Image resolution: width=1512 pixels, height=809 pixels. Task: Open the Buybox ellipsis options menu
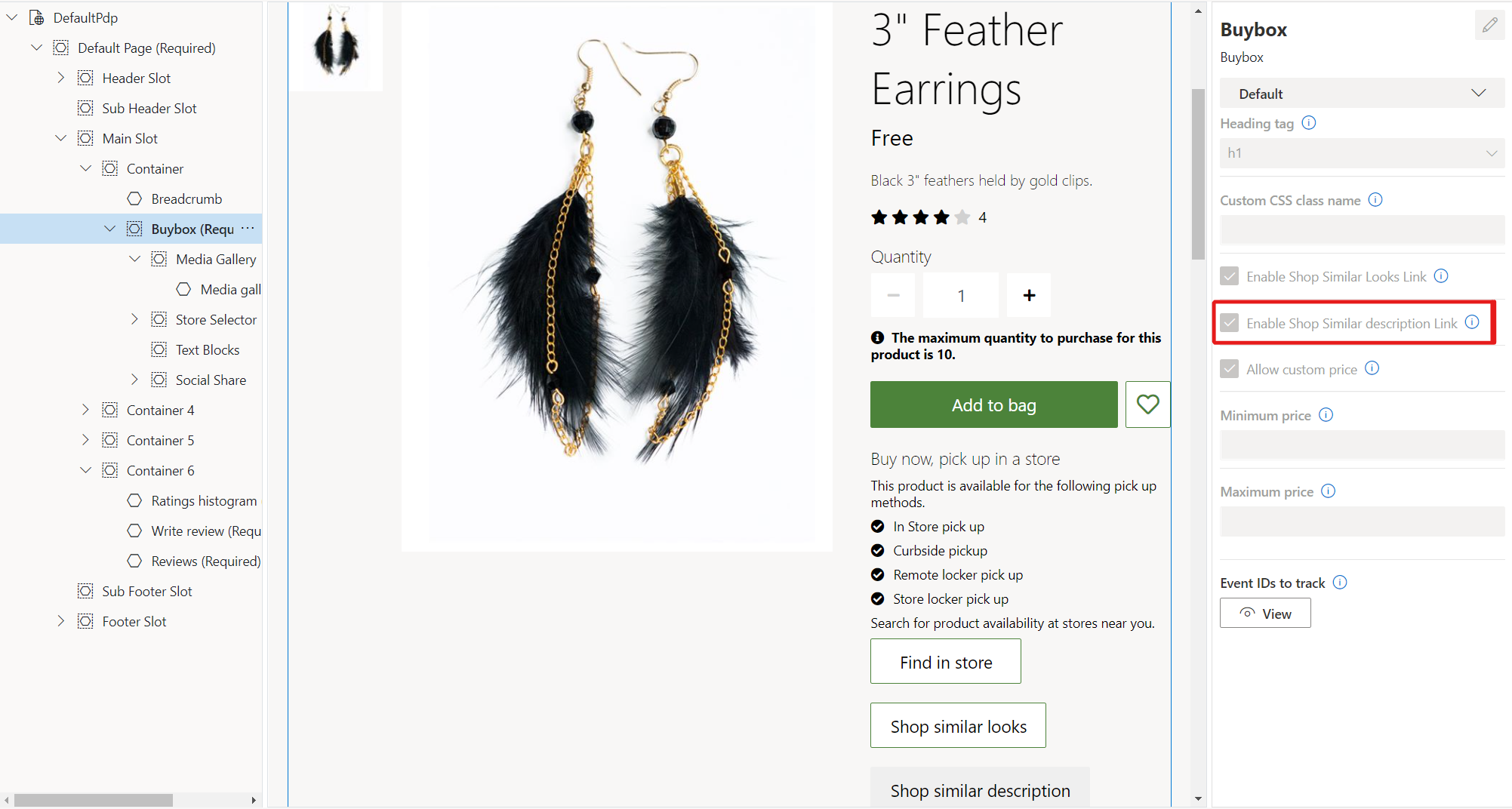click(247, 228)
